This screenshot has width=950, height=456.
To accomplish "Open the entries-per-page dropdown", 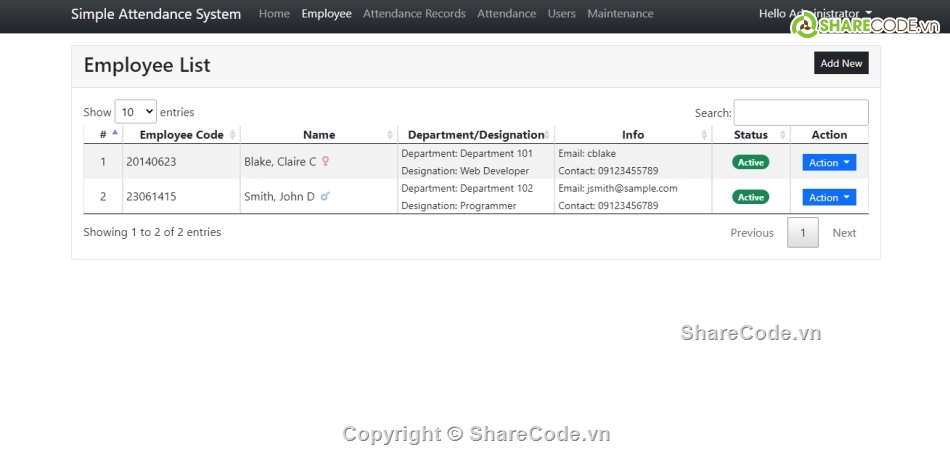I will tap(136, 112).
